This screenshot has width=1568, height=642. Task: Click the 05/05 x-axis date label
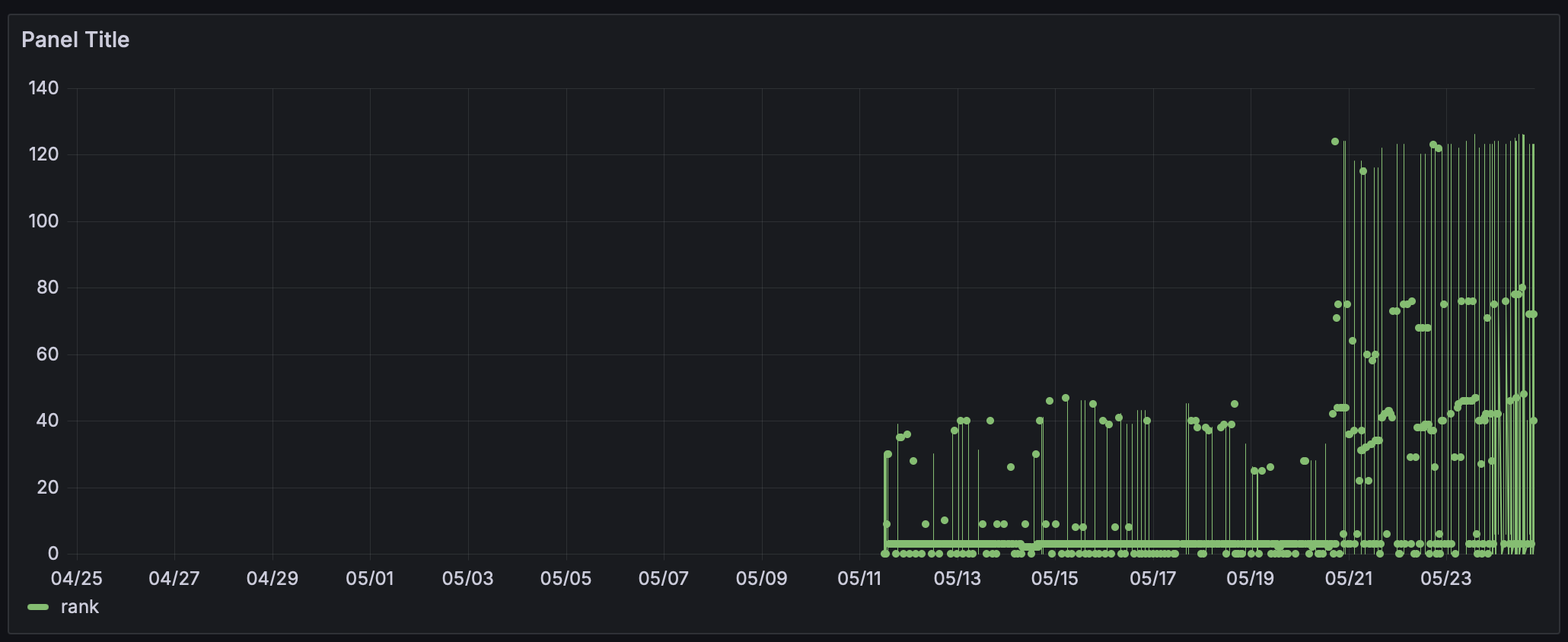point(566,579)
